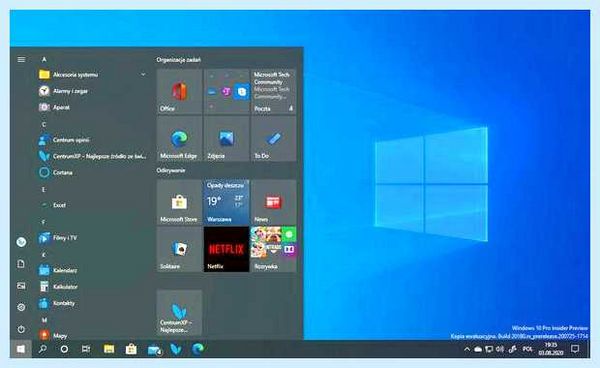Open the Rozrywka games folder tile
600x368 pixels.
pyautogui.click(x=274, y=249)
